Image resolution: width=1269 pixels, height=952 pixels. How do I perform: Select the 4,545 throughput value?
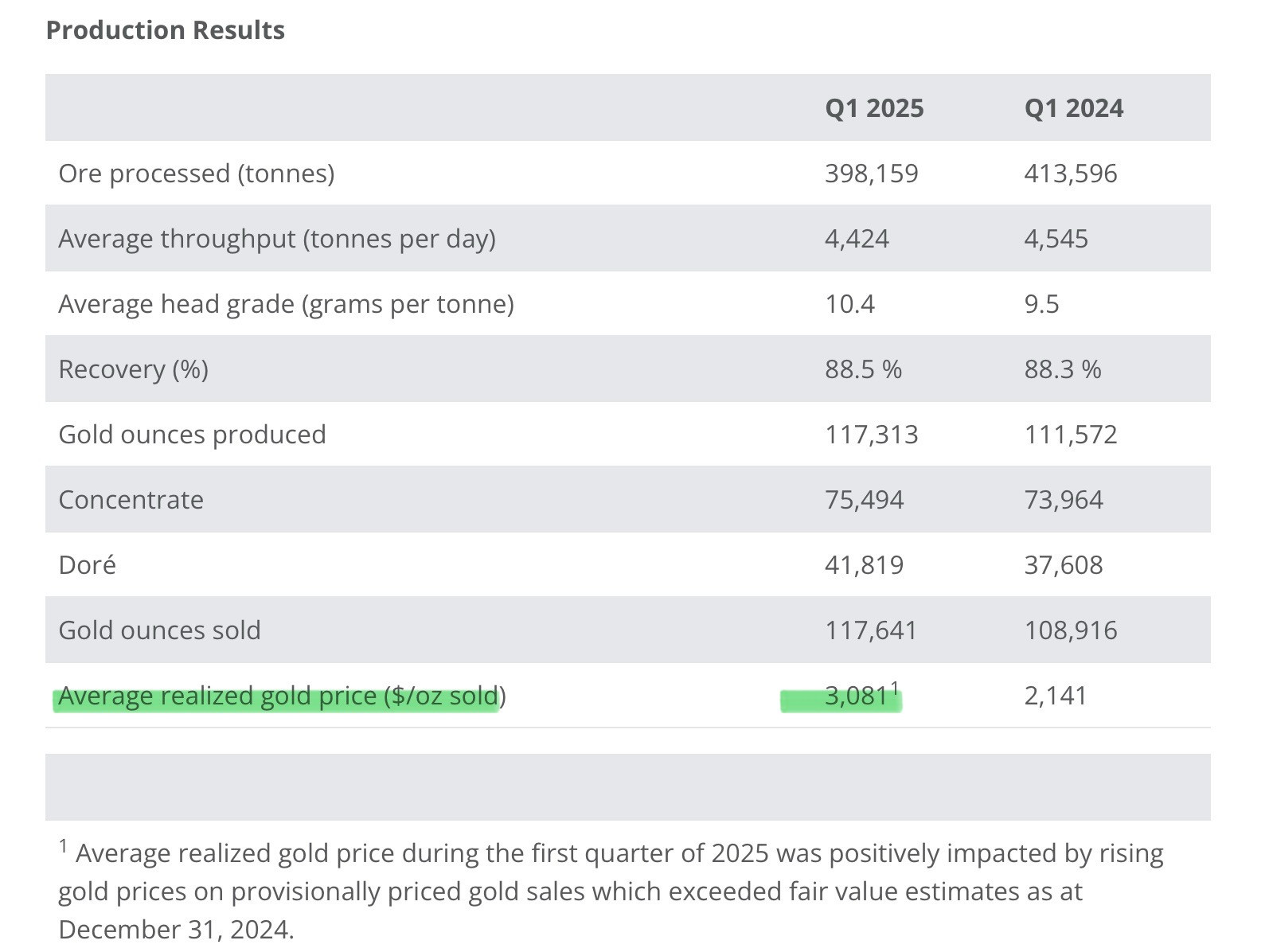point(1056,239)
